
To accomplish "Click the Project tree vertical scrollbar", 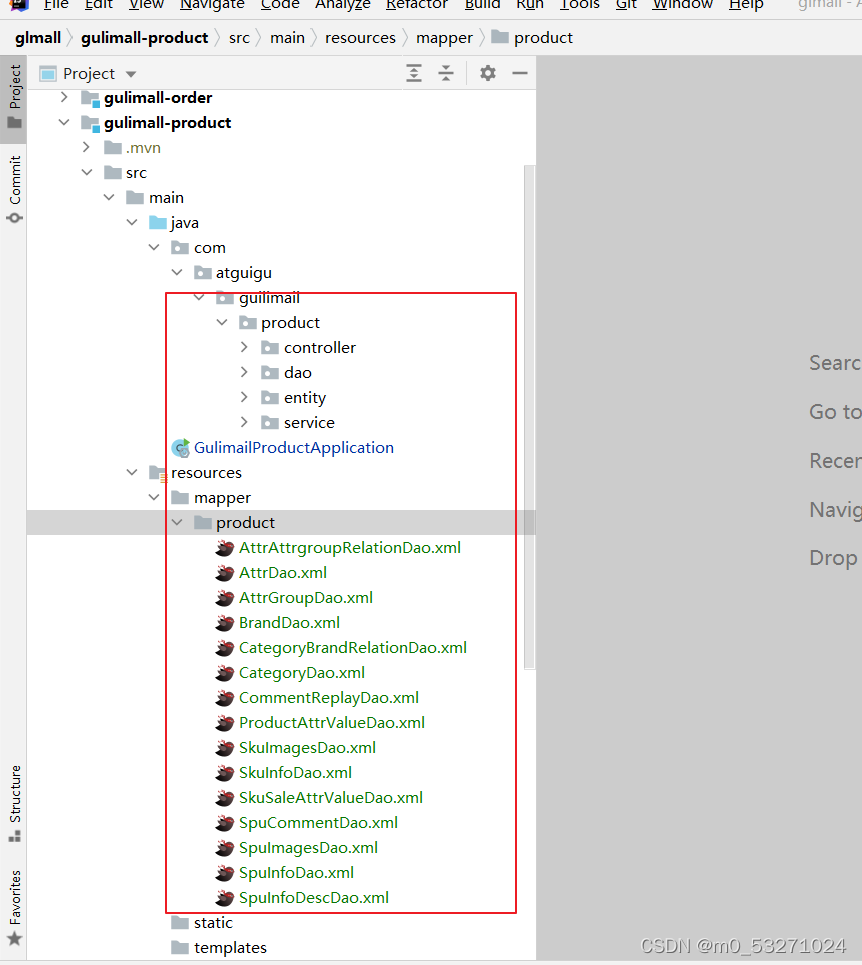I will [x=529, y=417].
